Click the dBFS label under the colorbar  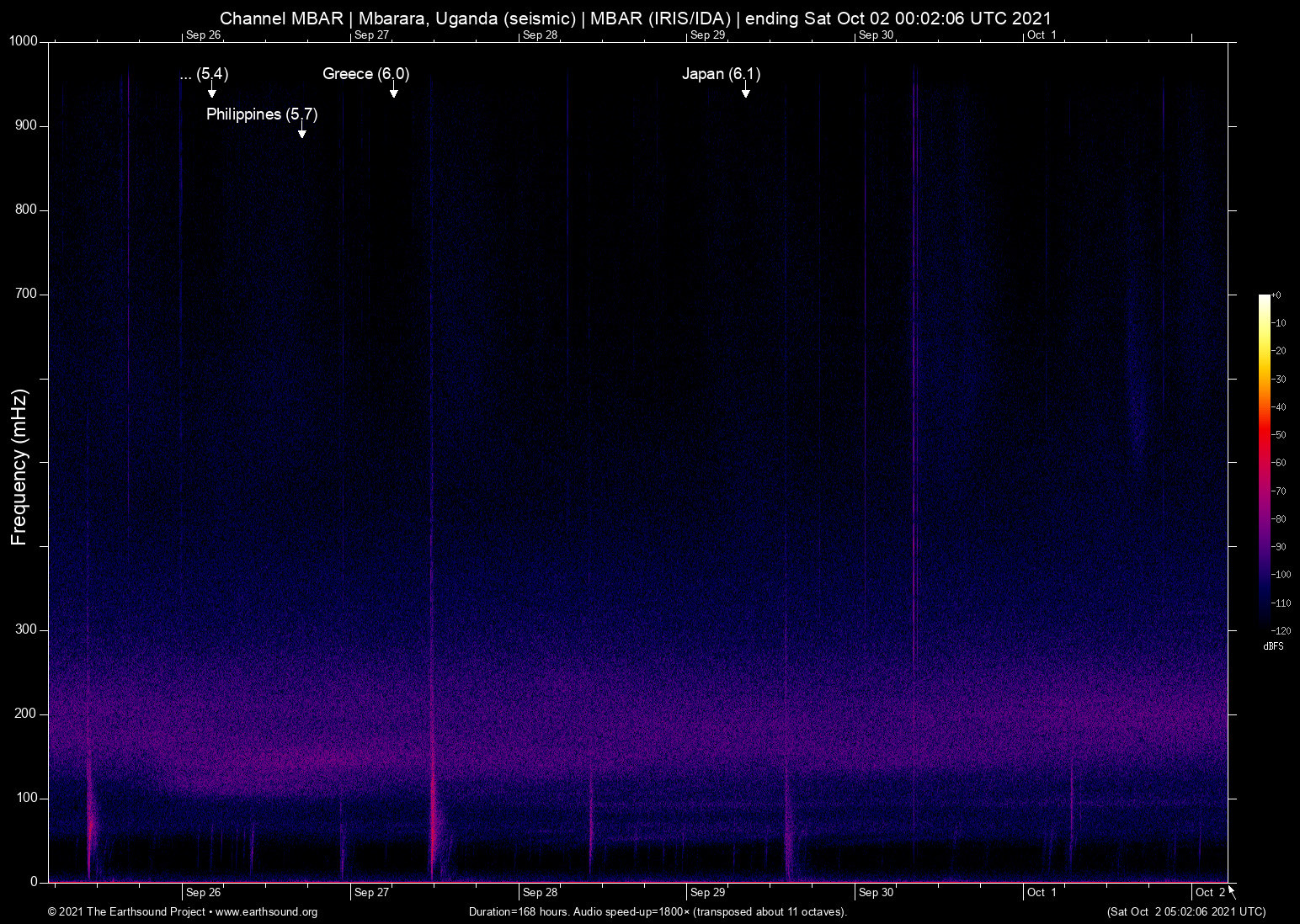[x=1273, y=646]
